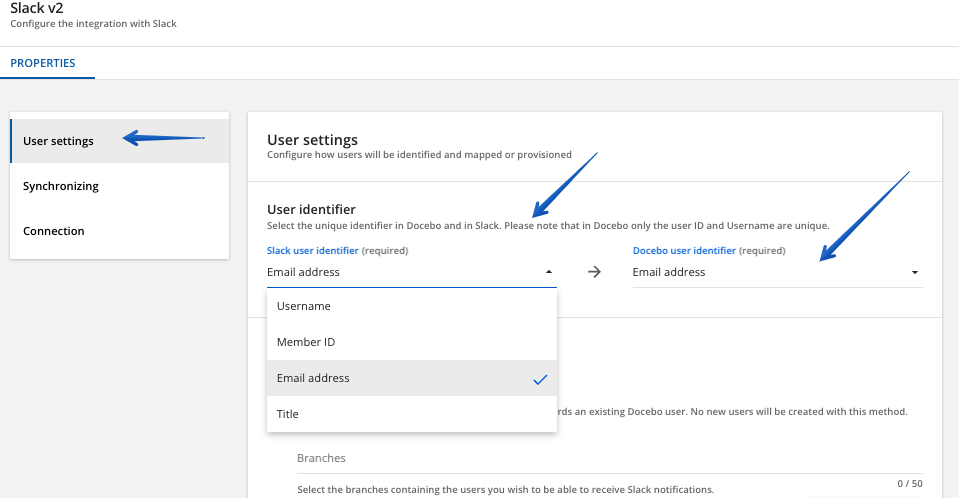This screenshot has height=498, width=959.
Task: Open the Synchronizing section
Action: click(120, 186)
